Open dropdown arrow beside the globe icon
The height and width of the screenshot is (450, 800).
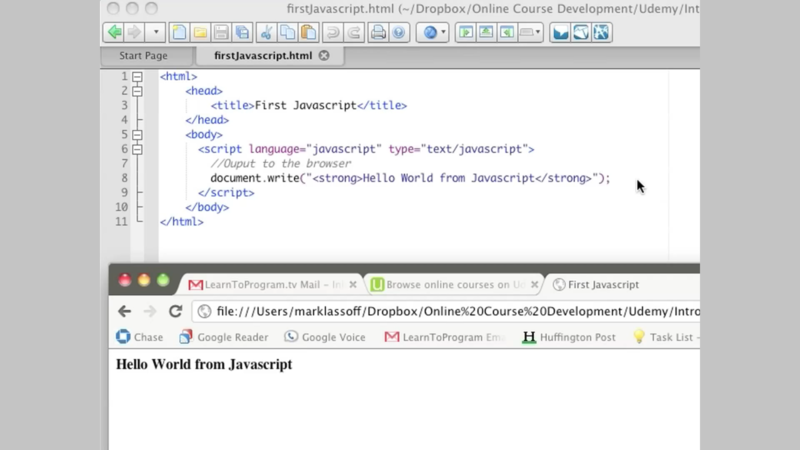[x=443, y=32]
